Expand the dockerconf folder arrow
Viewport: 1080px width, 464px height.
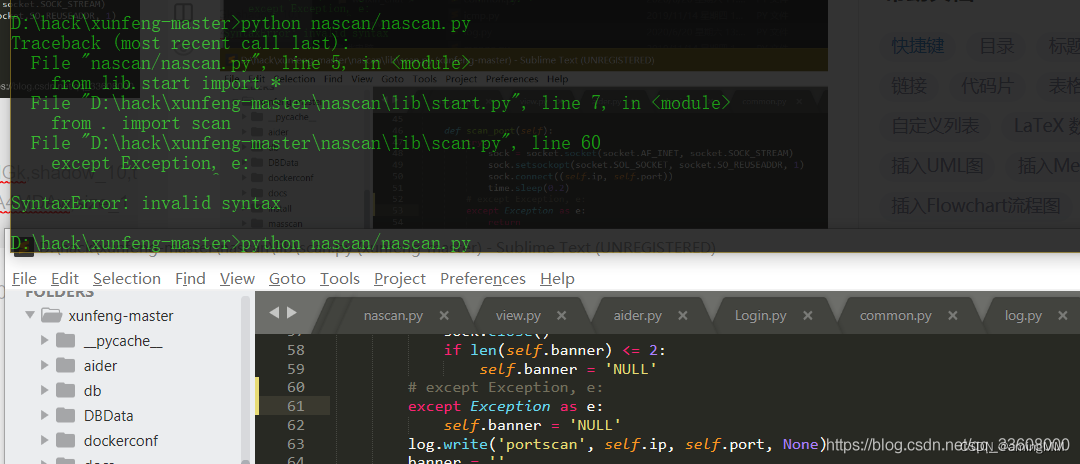pyautogui.click(x=44, y=440)
